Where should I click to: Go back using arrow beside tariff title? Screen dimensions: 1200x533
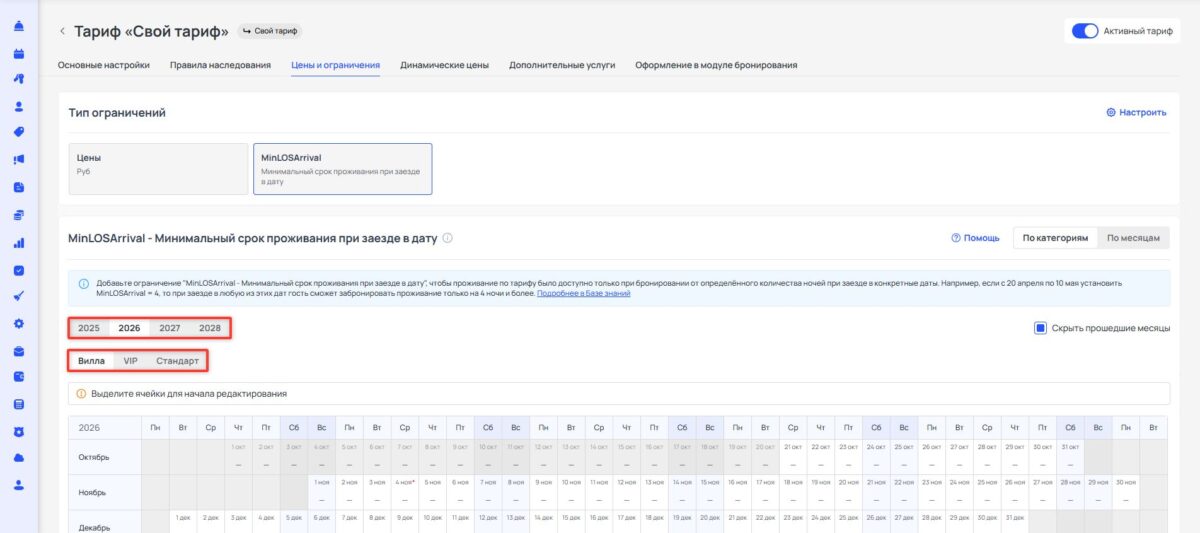point(62,32)
